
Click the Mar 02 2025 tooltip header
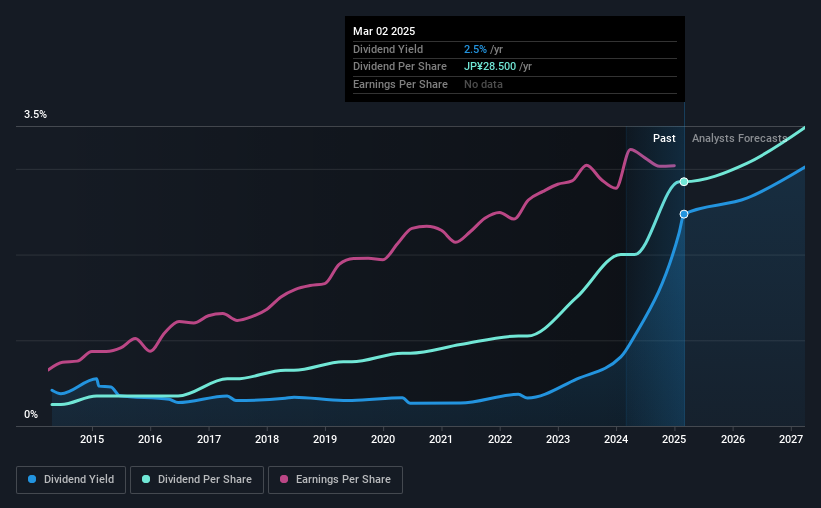click(384, 31)
